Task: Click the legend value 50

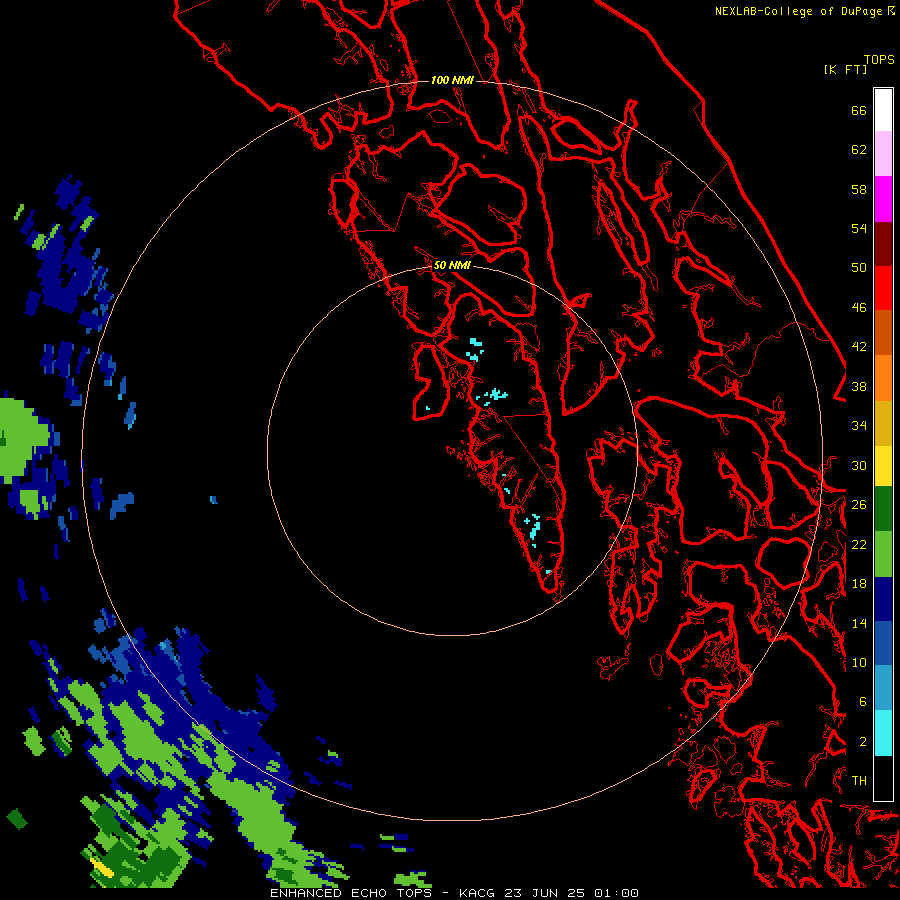Action: coord(859,268)
